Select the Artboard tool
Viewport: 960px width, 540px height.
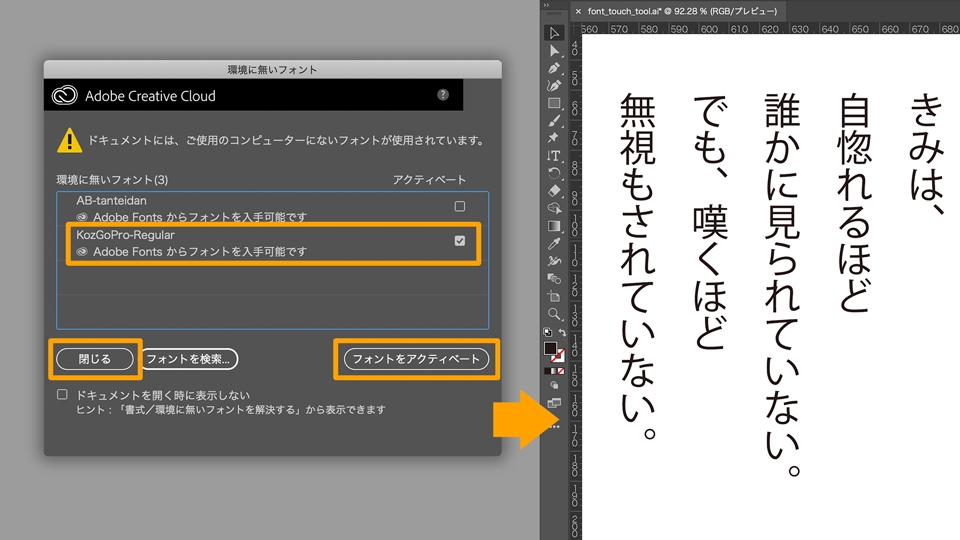click(x=554, y=297)
